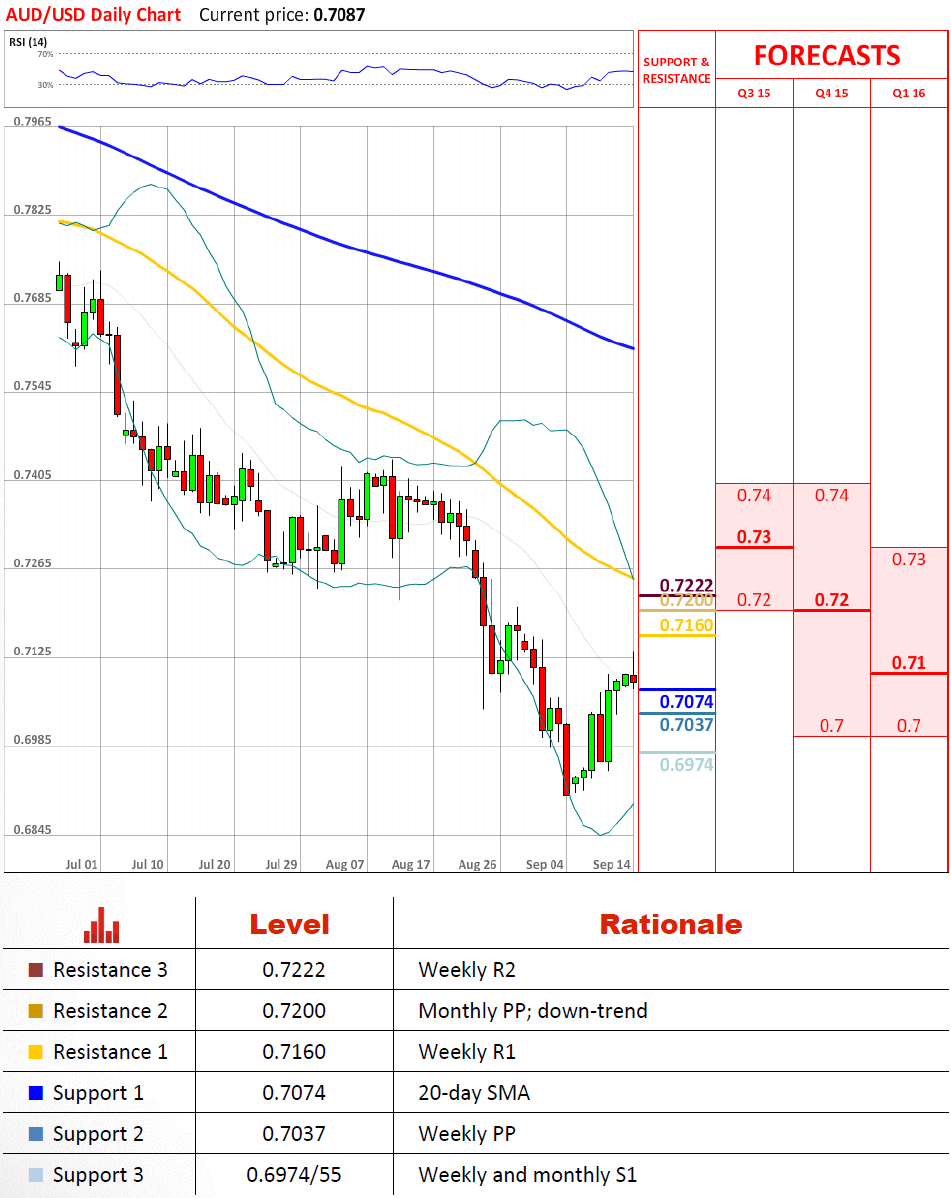Click the 20-day SMA rationale
This screenshot has height=1198, width=951.
point(474,1093)
